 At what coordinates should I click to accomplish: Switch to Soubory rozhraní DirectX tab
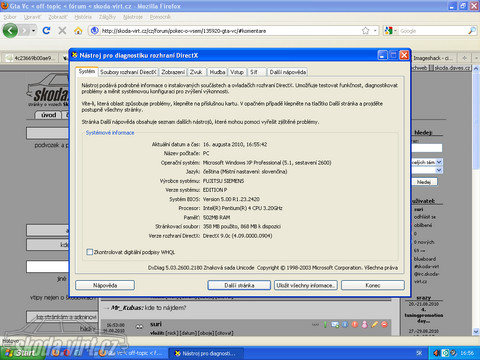click(128, 72)
